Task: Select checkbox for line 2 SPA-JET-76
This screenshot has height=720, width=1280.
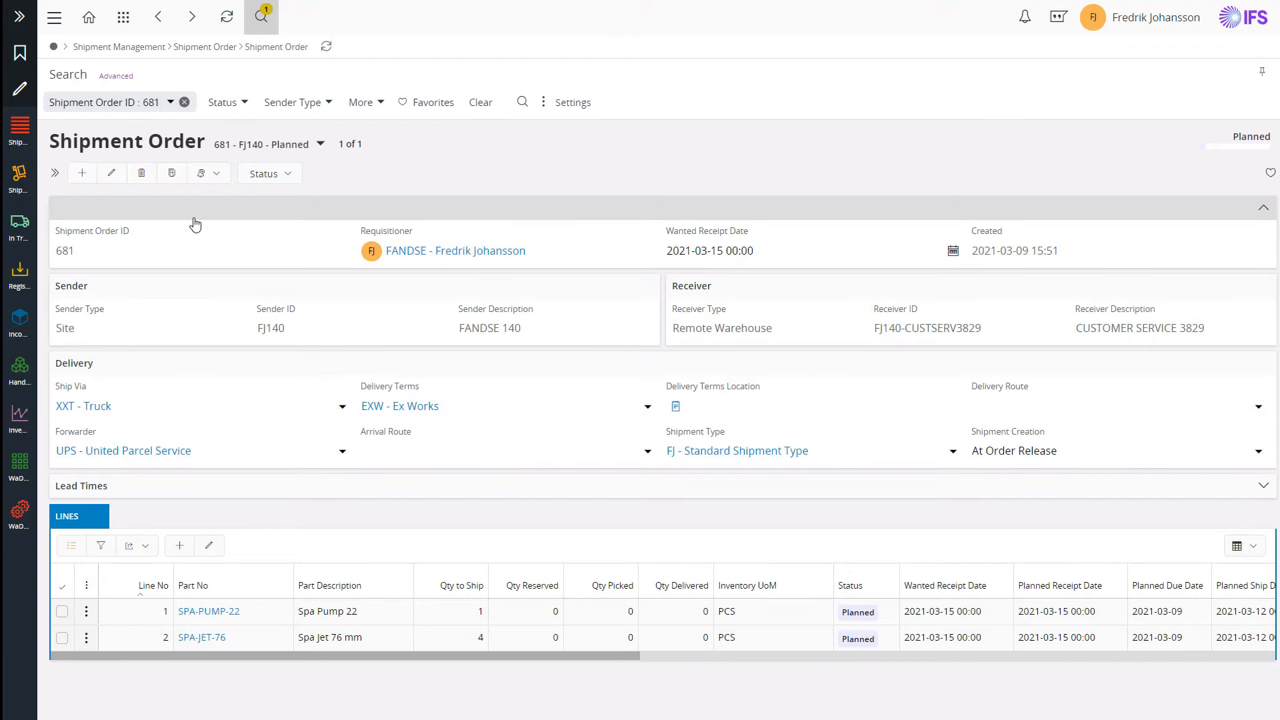Action: click(62, 637)
